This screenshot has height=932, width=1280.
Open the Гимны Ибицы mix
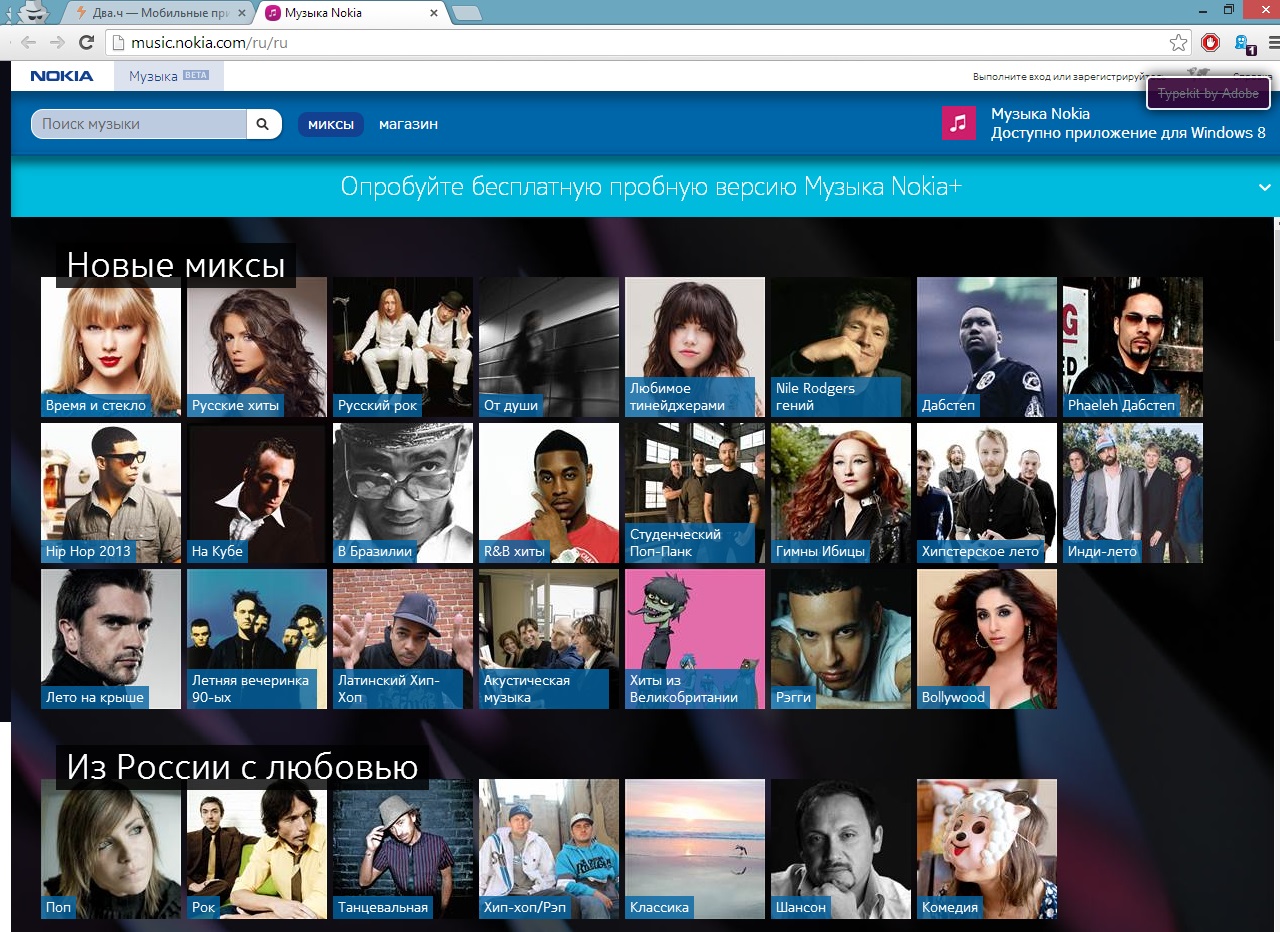(841, 493)
